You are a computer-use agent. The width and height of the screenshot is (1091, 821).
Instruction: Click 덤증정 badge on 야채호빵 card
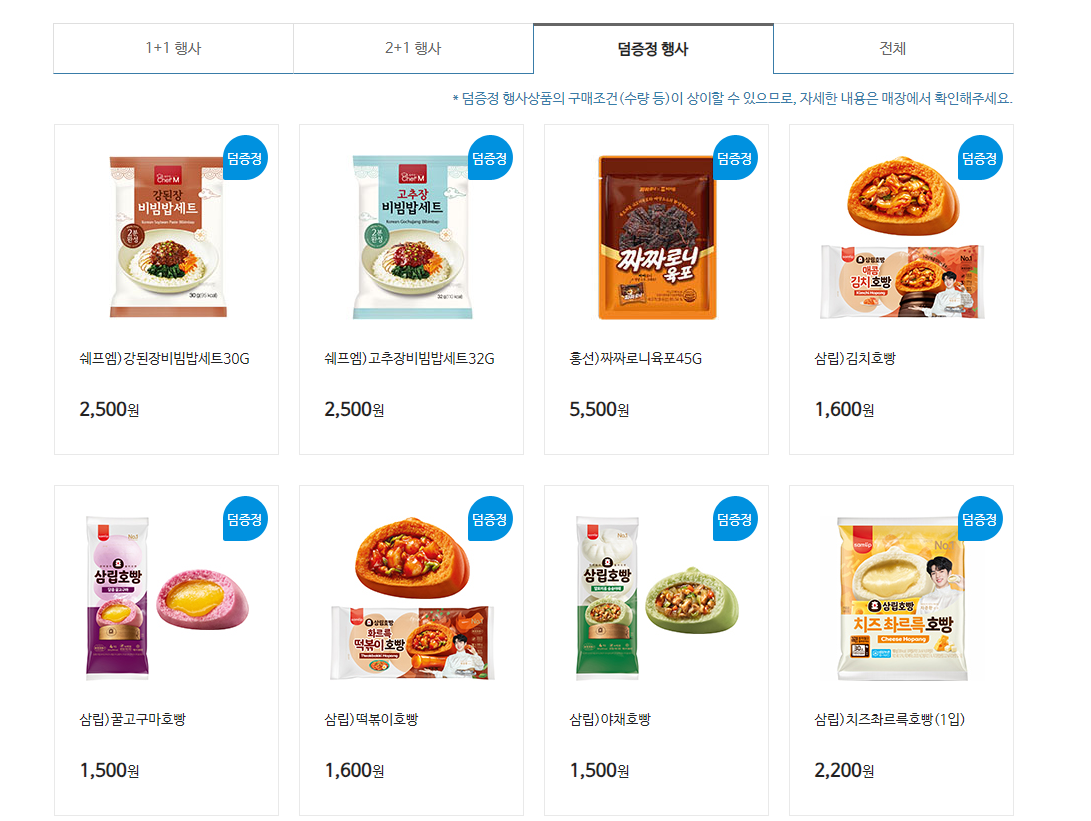point(735,519)
